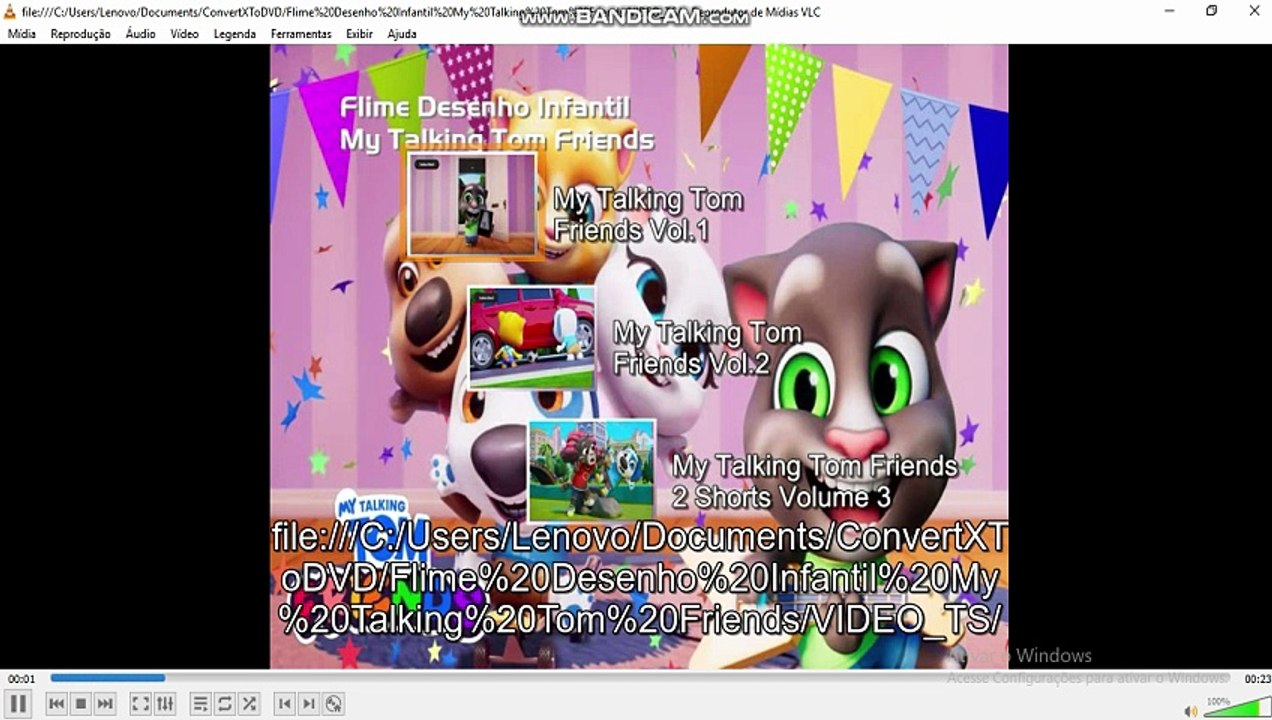1272x720 pixels.
Task: Select My Talking Tom Friends Vol.2 thumbnail
Action: [x=532, y=337]
